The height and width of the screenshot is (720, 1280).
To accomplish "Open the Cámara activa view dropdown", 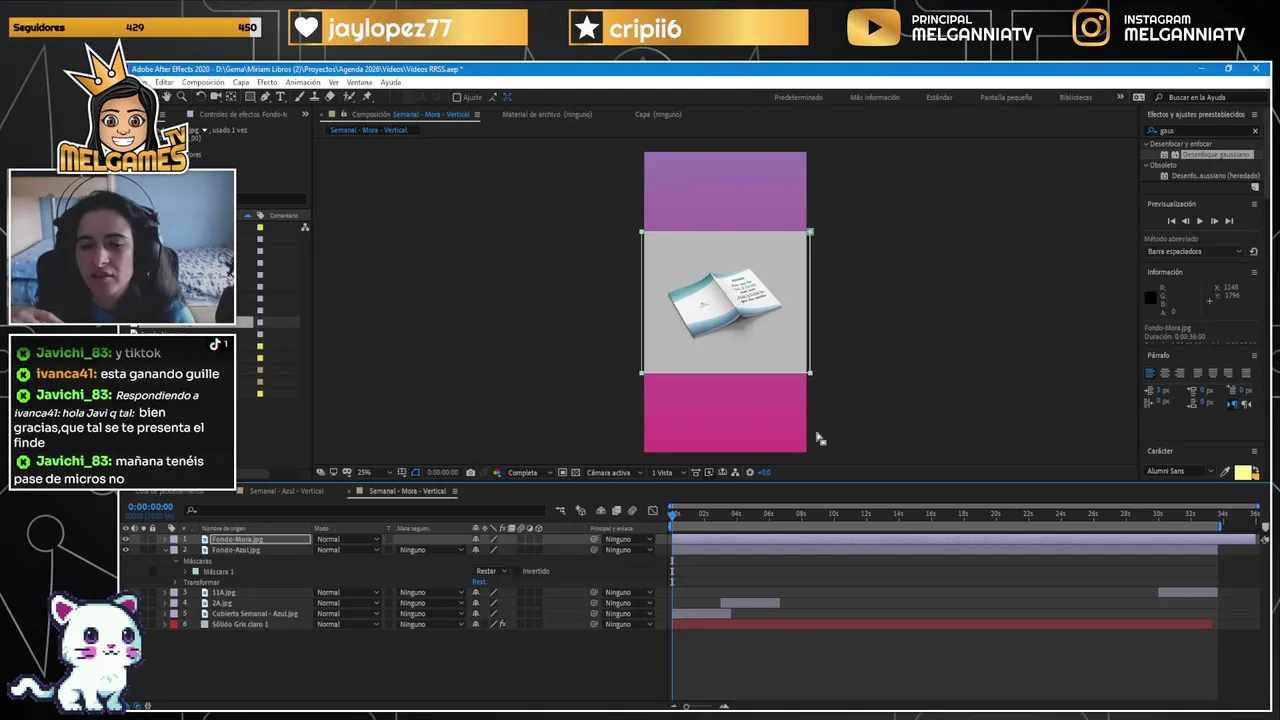I will pyautogui.click(x=615, y=472).
